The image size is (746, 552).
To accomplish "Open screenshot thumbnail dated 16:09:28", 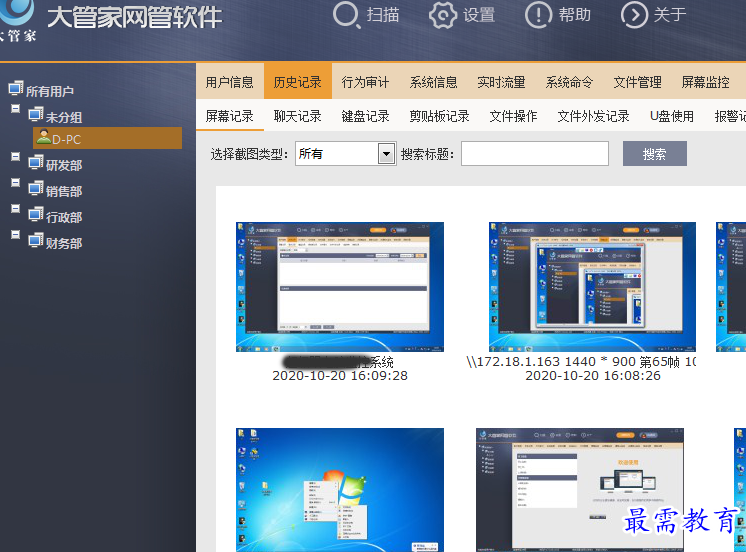I will pyautogui.click(x=340, y=286).
